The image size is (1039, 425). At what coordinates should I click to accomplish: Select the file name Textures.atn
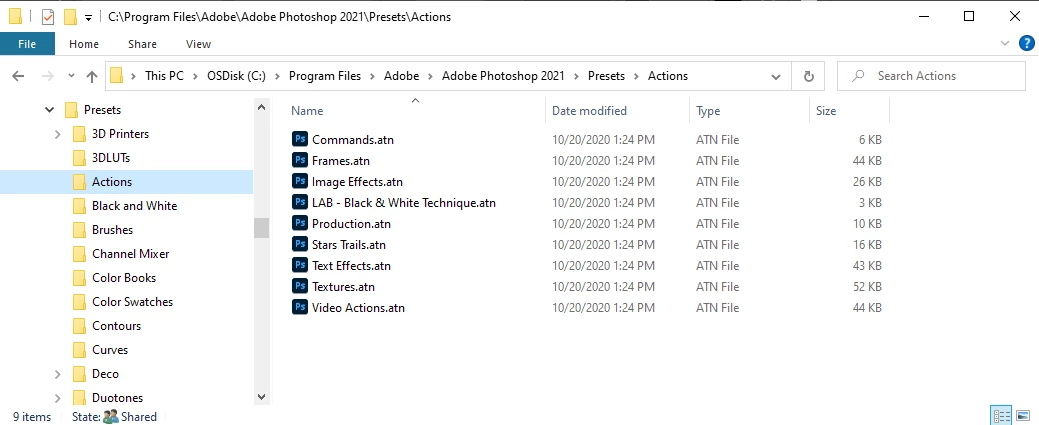344,286
